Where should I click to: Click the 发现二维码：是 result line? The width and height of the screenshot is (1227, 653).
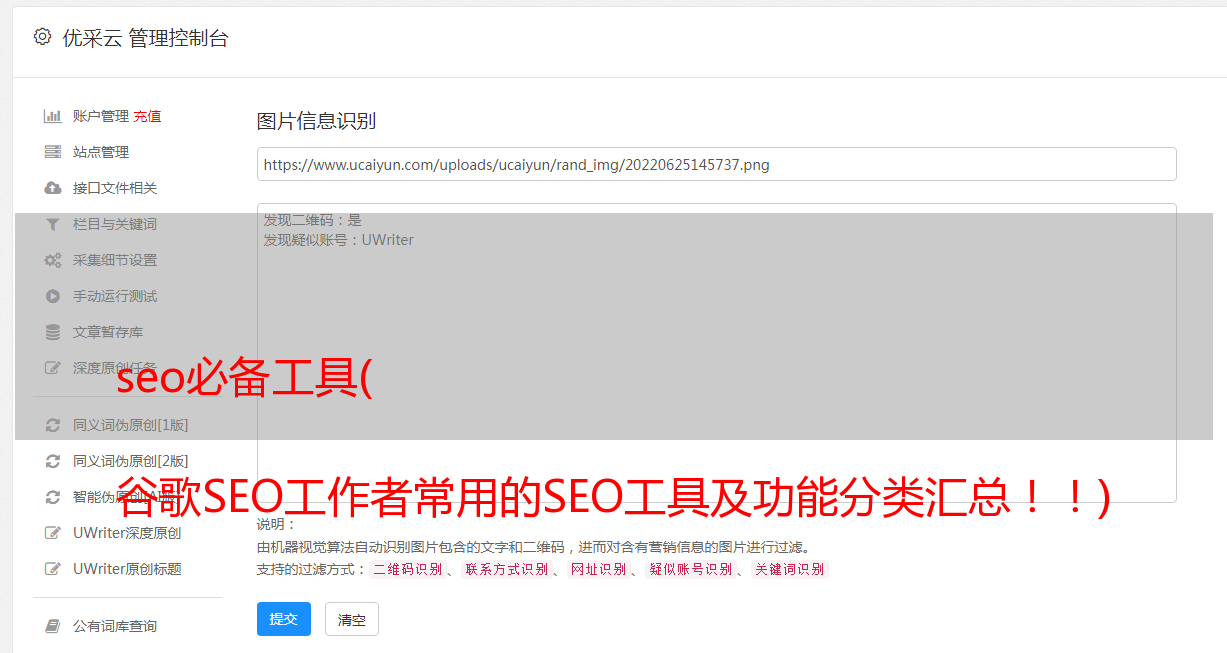(313, 220)
